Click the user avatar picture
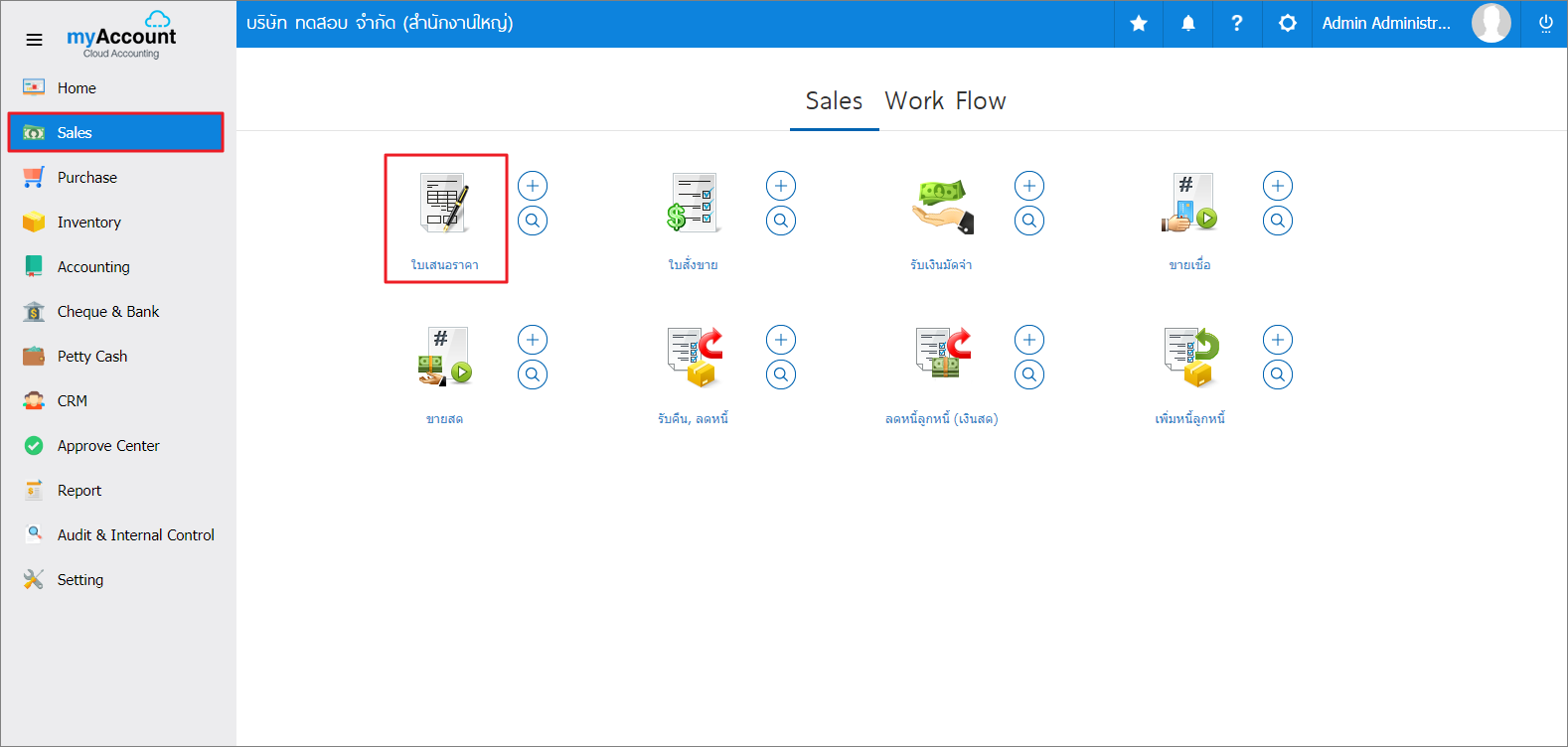 (1490, 23)
